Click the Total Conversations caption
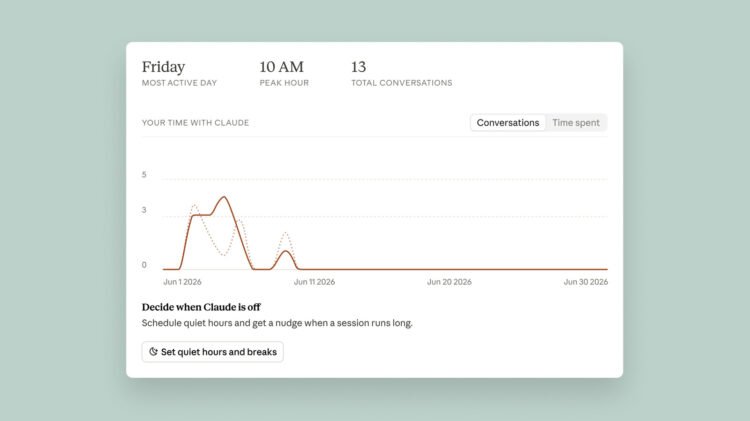750x421 pixels. pyautogui.click(x=401, y=83)
